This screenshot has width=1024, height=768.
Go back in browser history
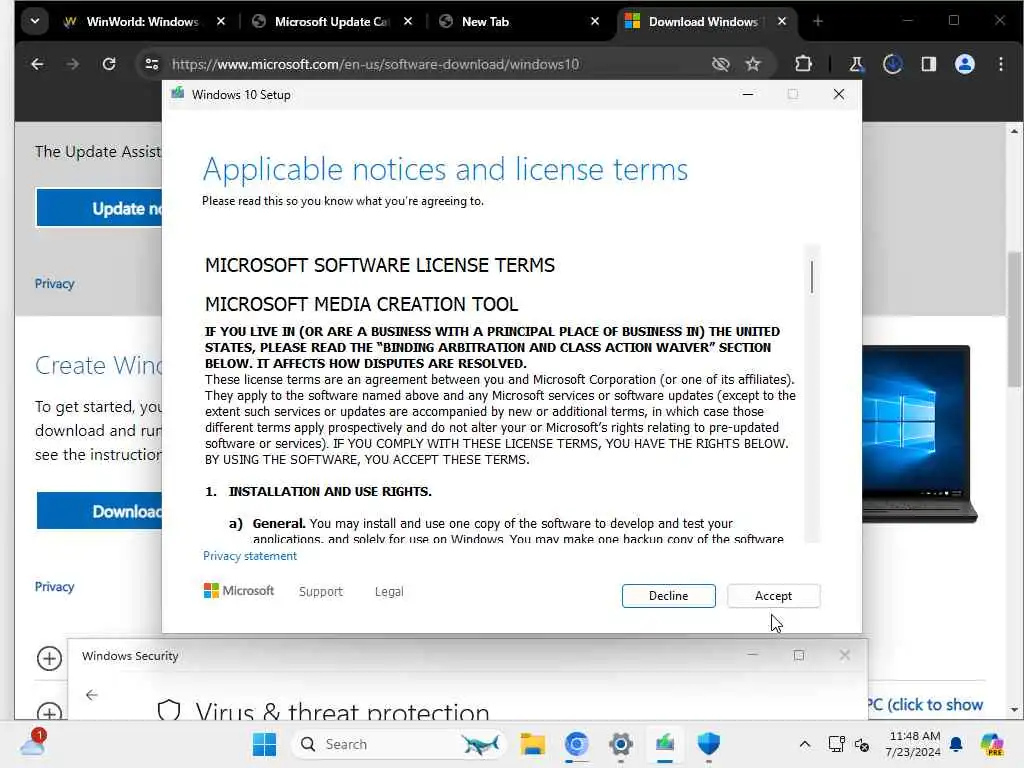click(x=37, y=64)
